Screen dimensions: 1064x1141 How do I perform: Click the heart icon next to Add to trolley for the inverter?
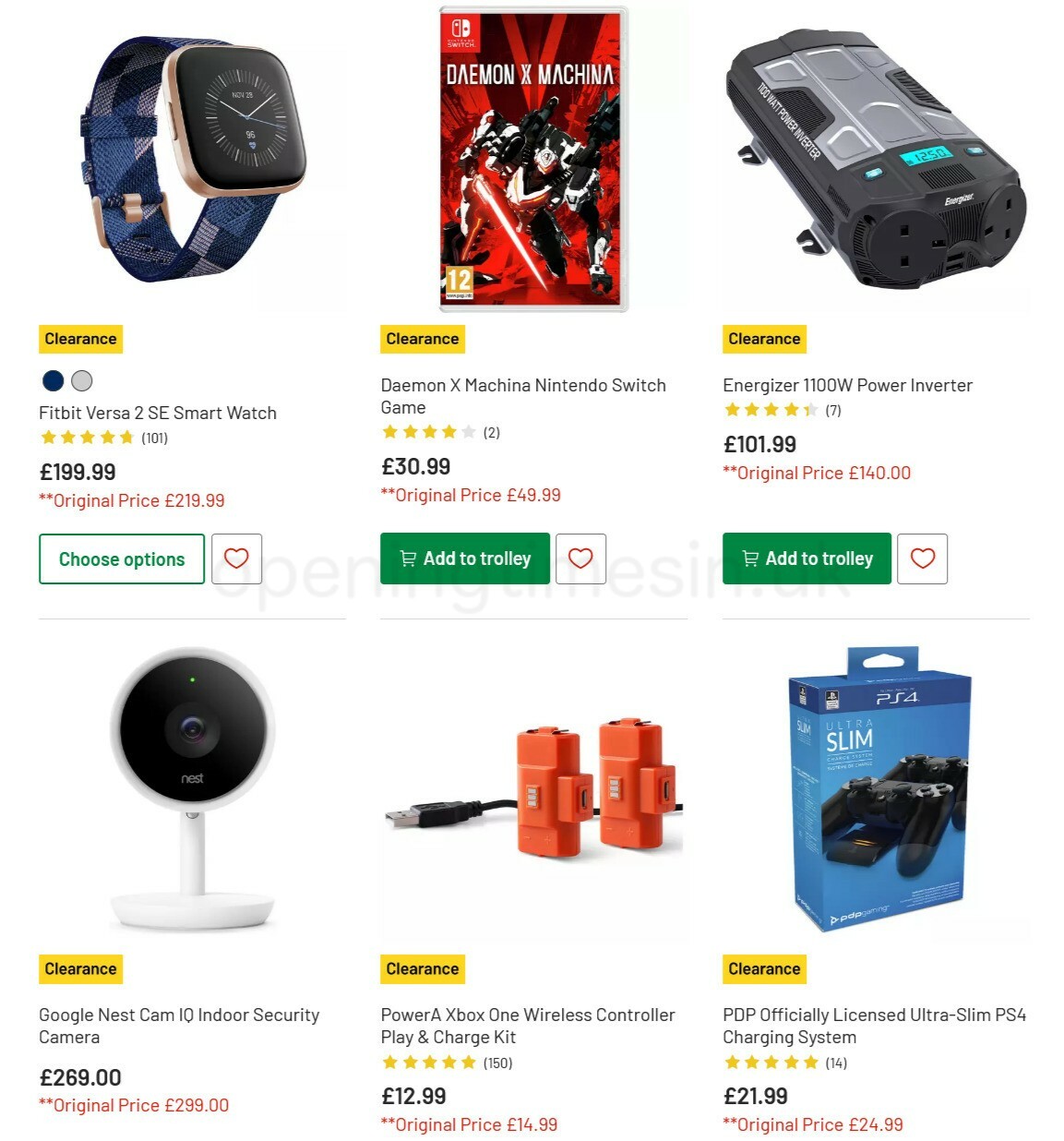[x=922, y=558]
